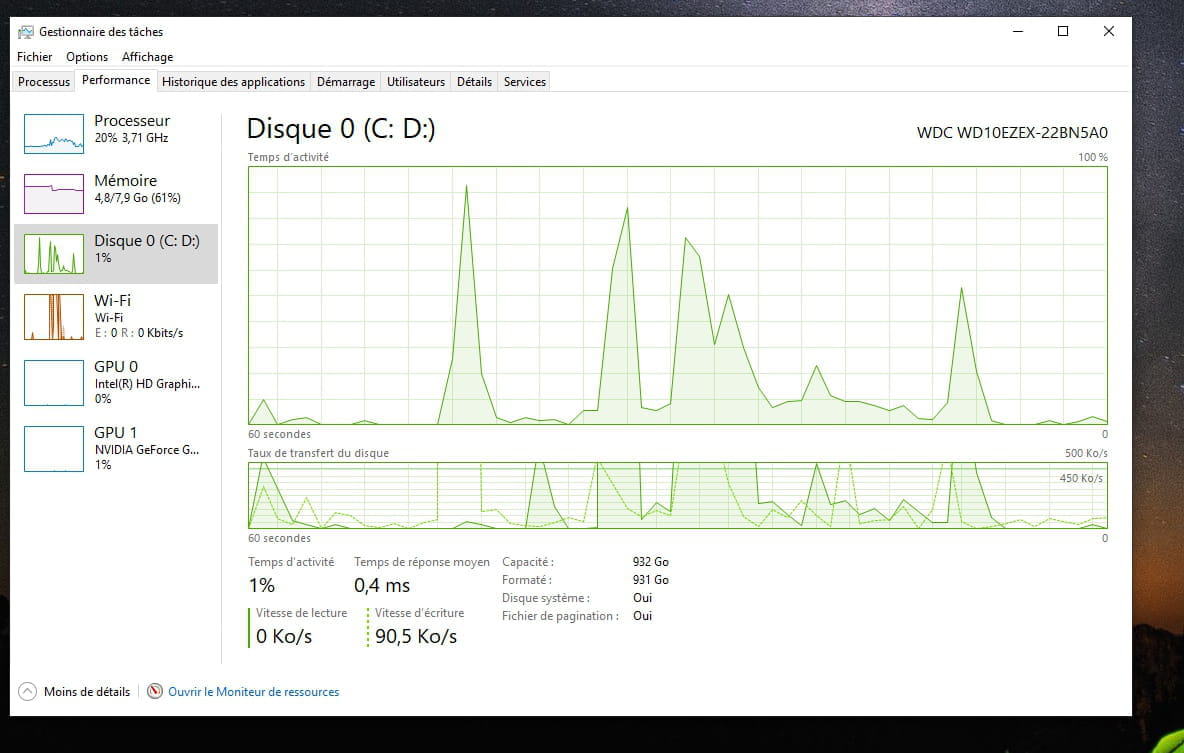Click the NVIDIA GeForce entry text
Image resolution: width=1184 pixels, height=753 pixels.
coord(146,449)
